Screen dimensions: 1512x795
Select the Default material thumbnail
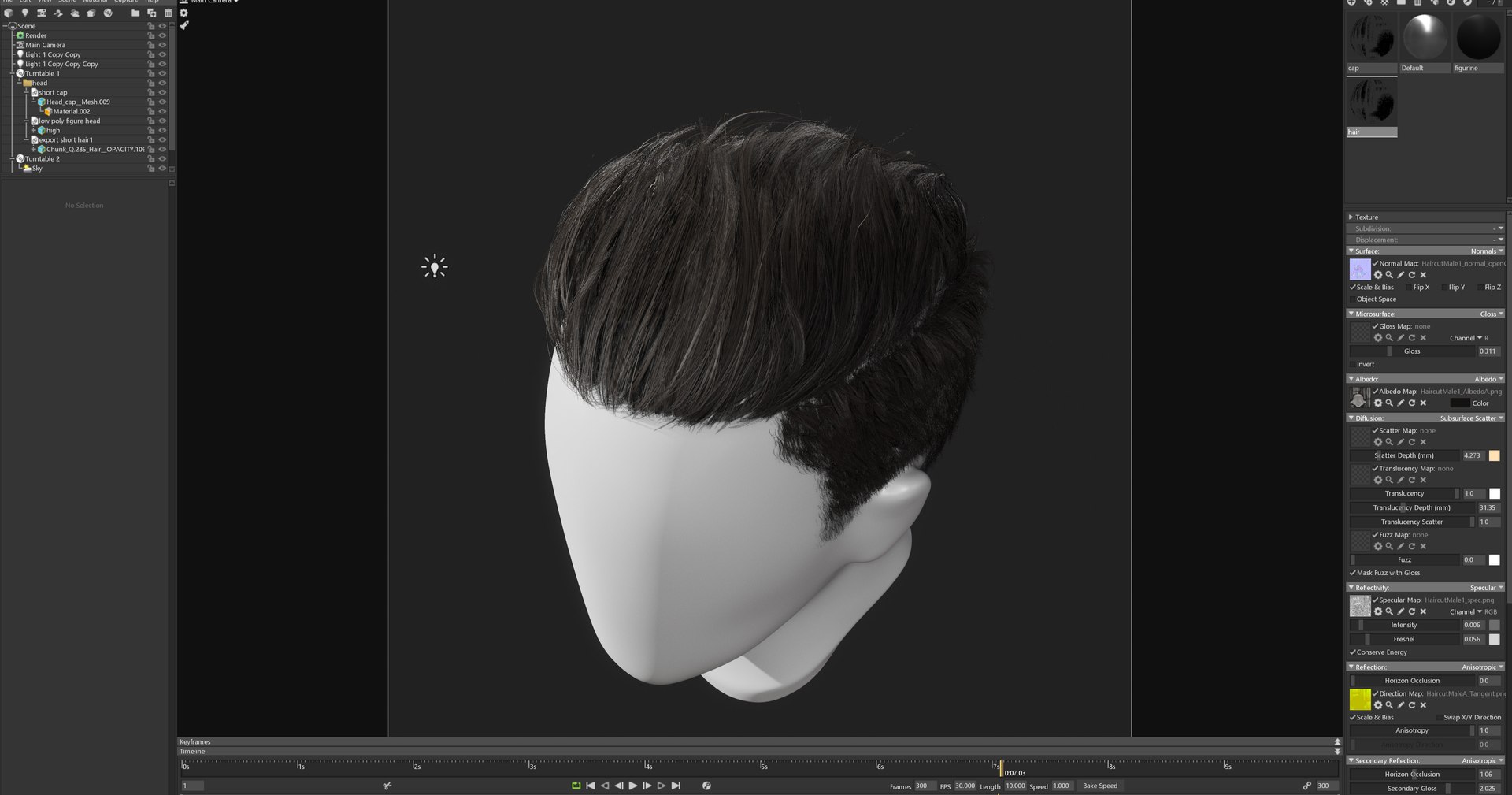click(1425, 43)
